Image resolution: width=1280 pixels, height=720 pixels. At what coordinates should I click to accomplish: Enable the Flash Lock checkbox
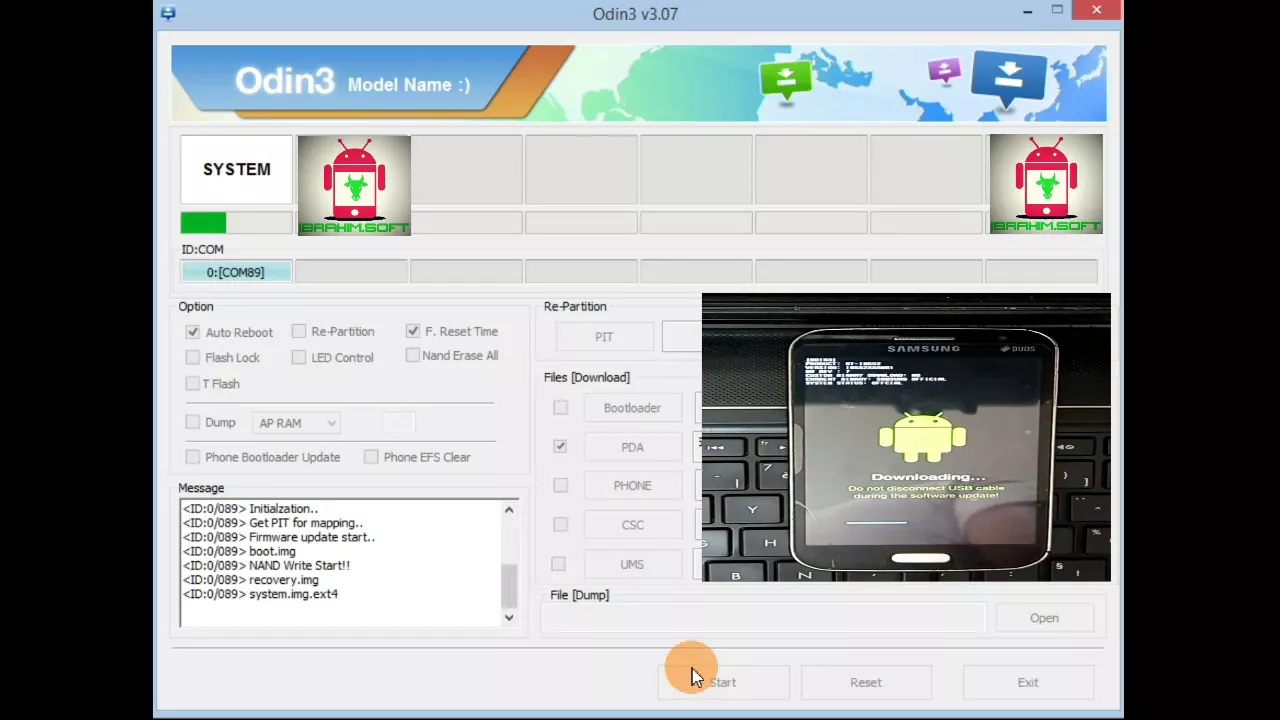[192, 357]
